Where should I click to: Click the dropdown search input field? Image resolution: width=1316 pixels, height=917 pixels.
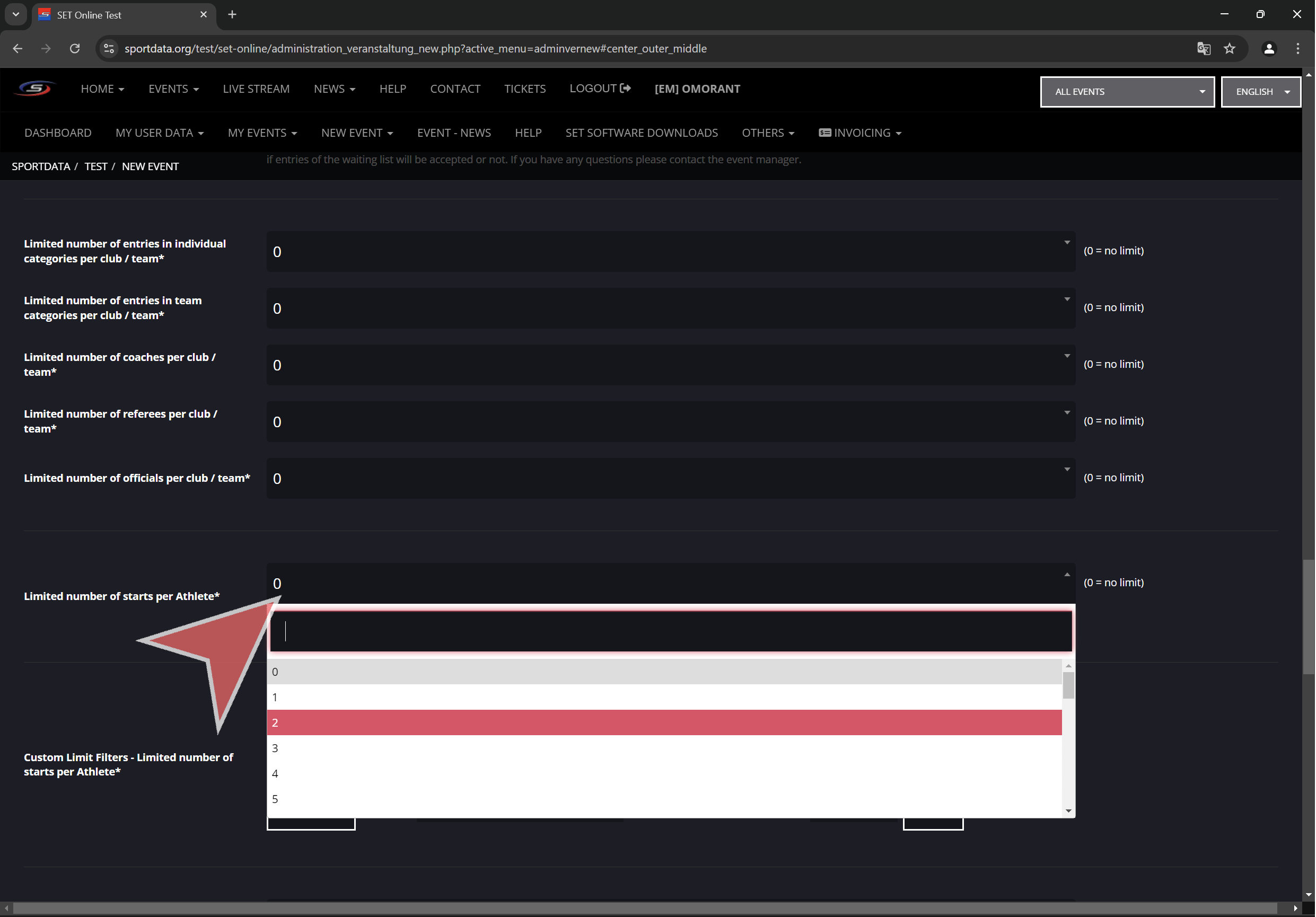pyautogui.click(x=671, y=632)
